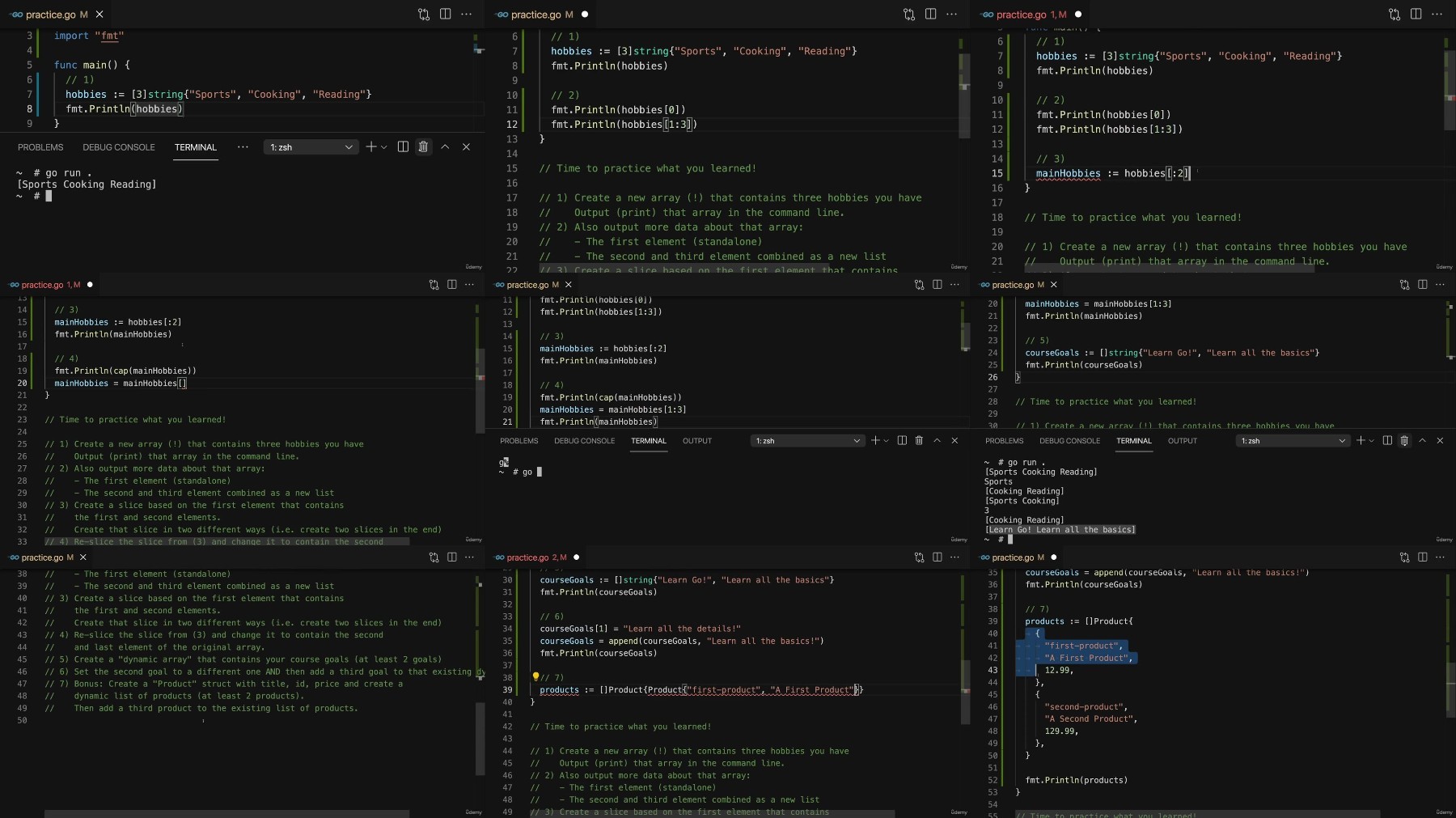The height and width of the screenshot is (818, 1456).
Task: Split editor beside the practice.go 2, M tab
Action: (937, 557)
